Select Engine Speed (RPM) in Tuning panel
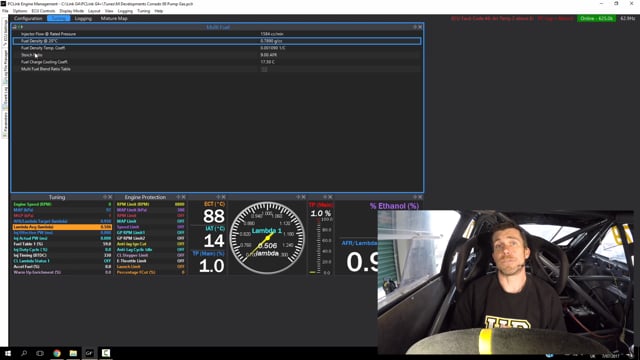 tap(62, 204)
